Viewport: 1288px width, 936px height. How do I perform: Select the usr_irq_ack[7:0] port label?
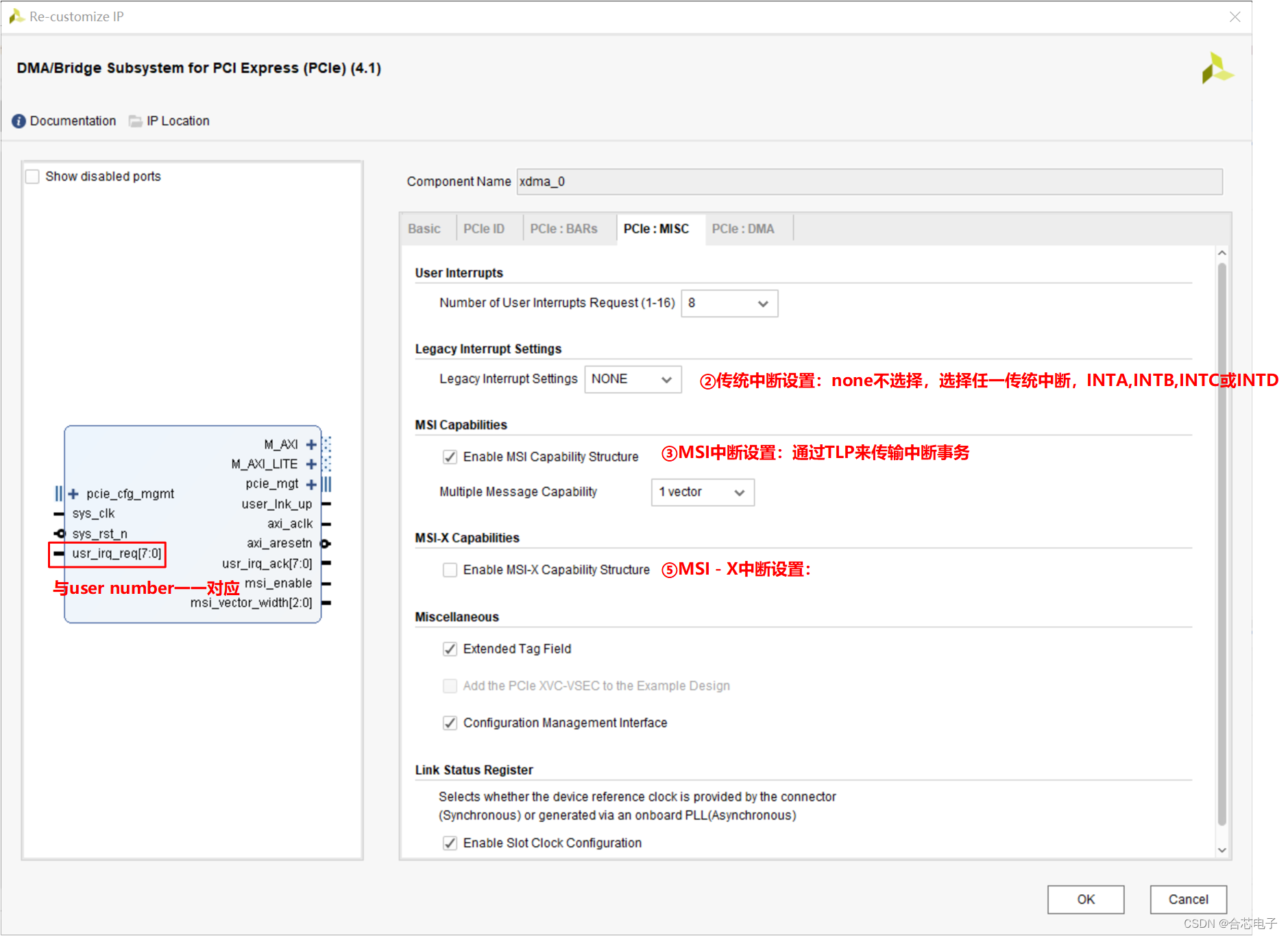click(267, 564)
